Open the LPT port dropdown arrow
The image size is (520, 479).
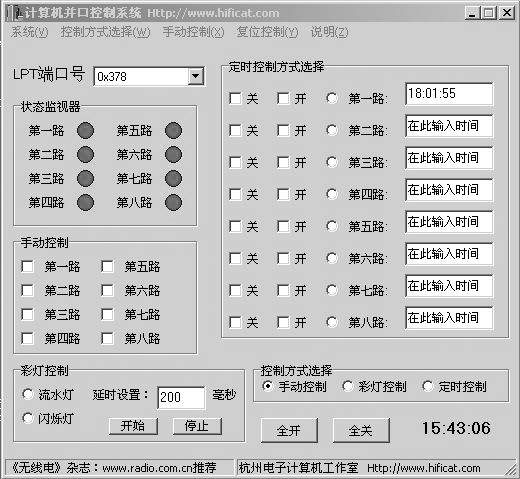pyautogui.click(x=196, y=76)
